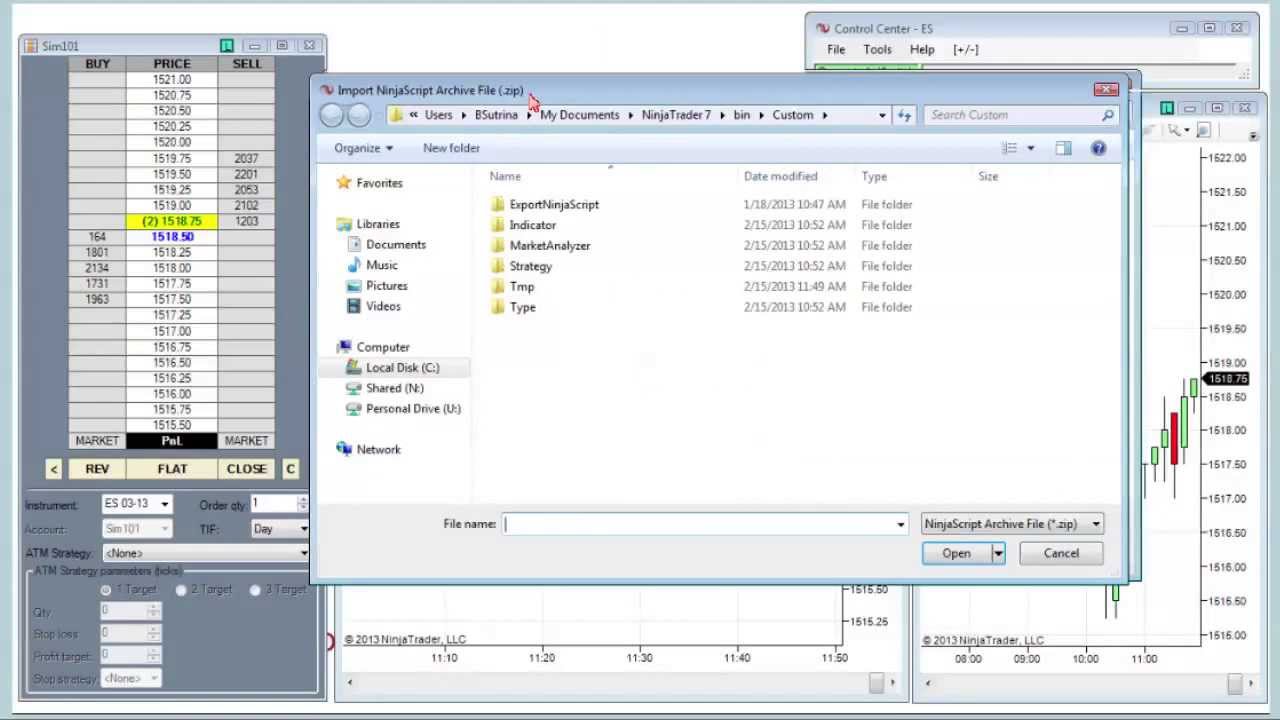Select Computer in the navigation pane
The height and width of the screenshot is (720, 1280).
pyautogui.click(x=383, y=347)
